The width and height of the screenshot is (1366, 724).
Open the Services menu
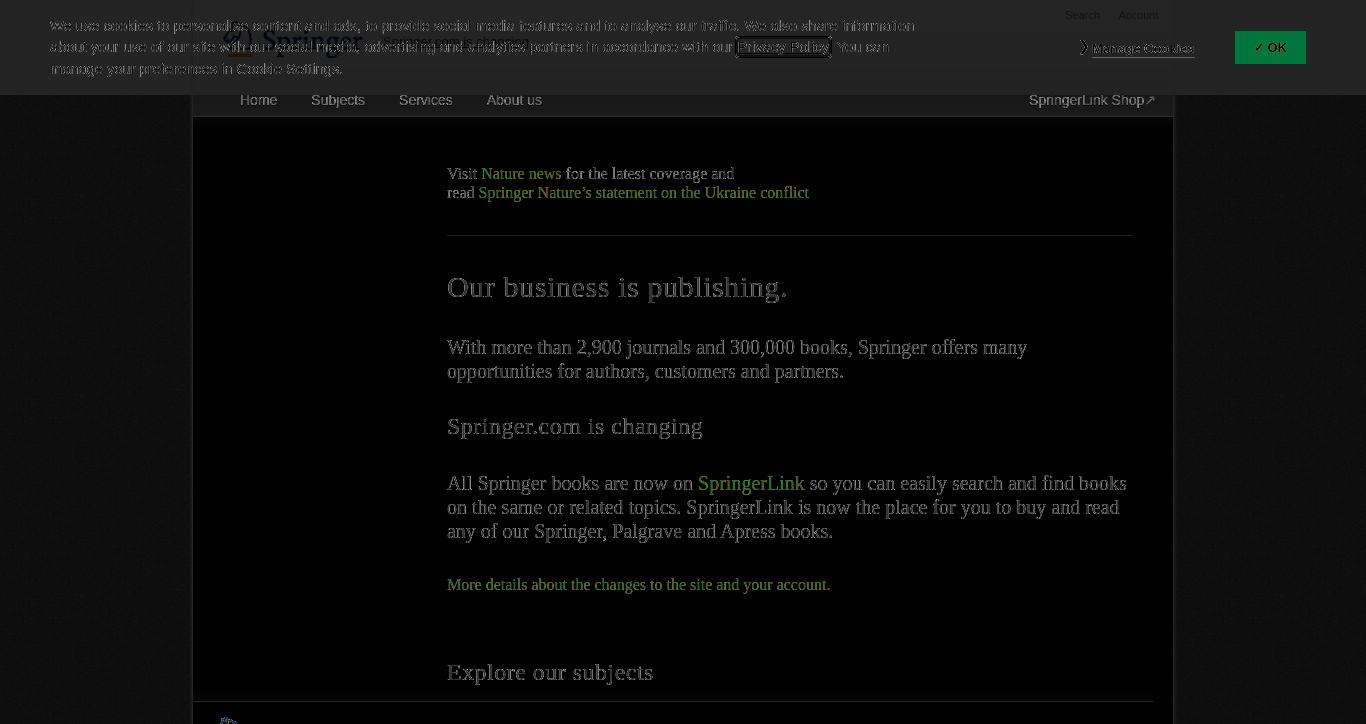426,100
